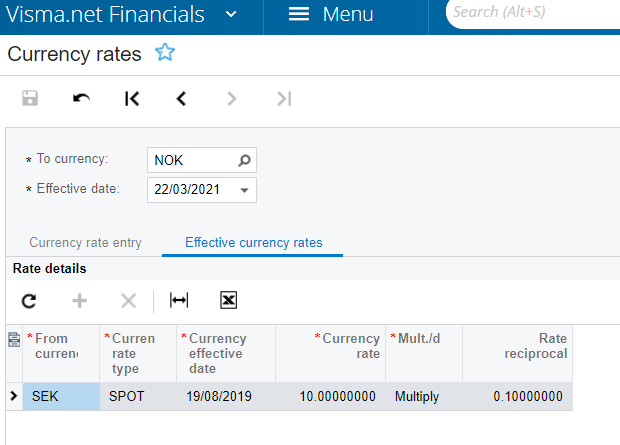620x445 pixels.
Task: Fit columns to width icon
Action: (179, 300)
